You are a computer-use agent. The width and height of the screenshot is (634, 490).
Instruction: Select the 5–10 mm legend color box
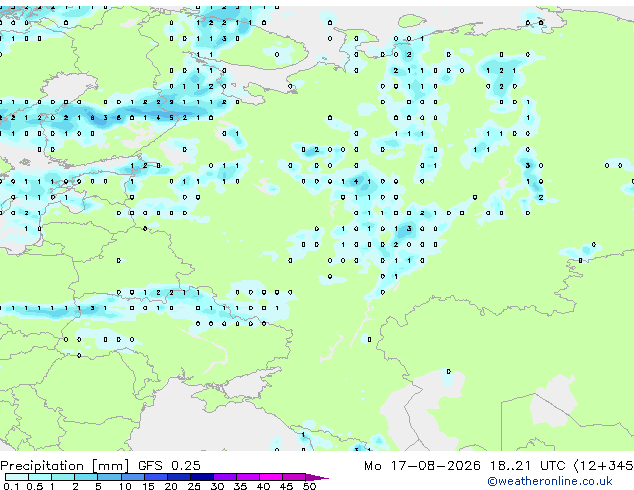coord(109,477)
